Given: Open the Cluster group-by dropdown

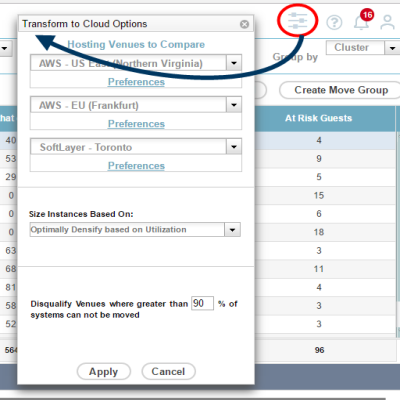Looking at the screenshot, I should [392, 48].
